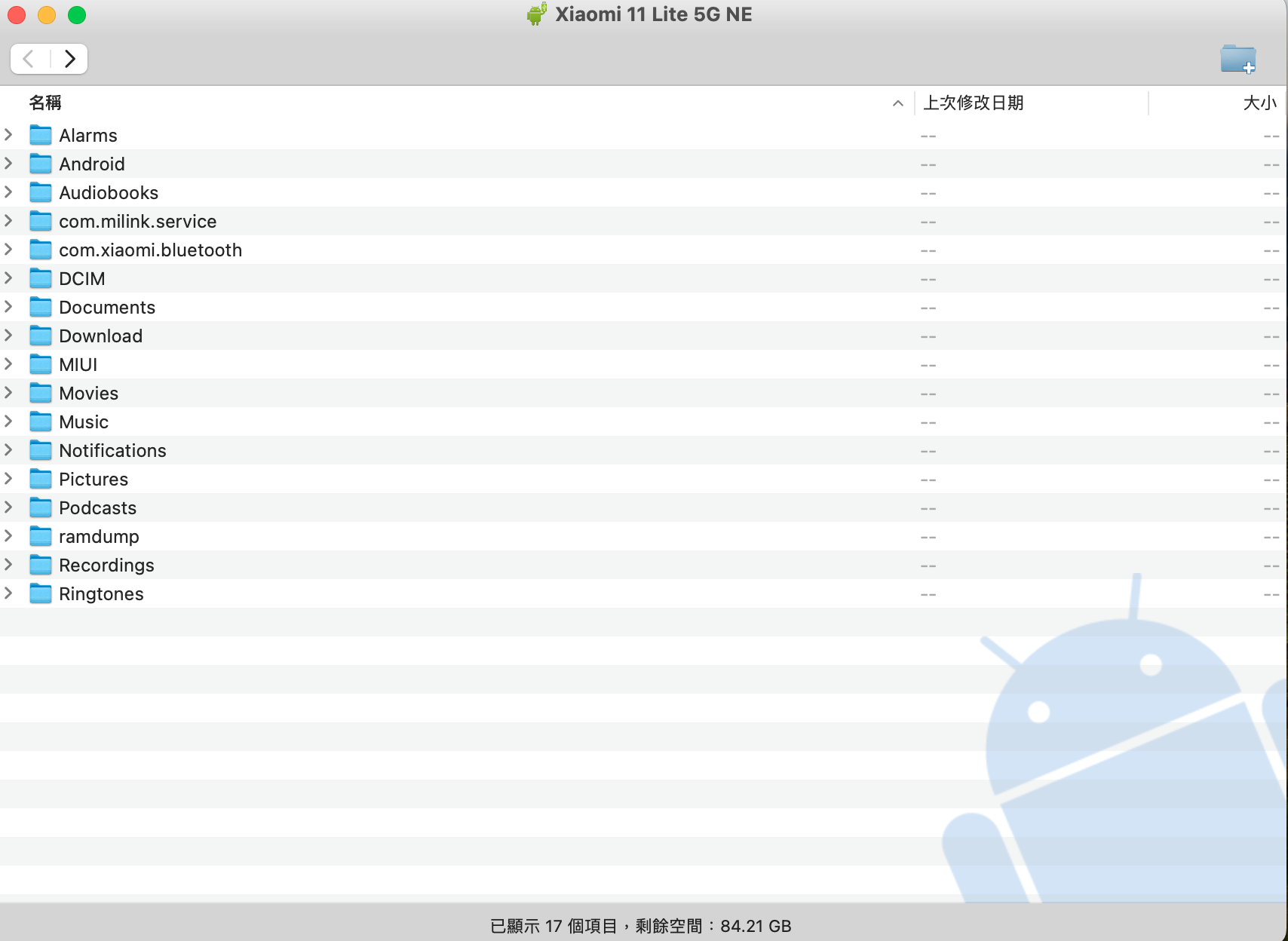This screenshot has height=941, width=1288.
Task: Expand the Ringtones folder
Action: 9,593
